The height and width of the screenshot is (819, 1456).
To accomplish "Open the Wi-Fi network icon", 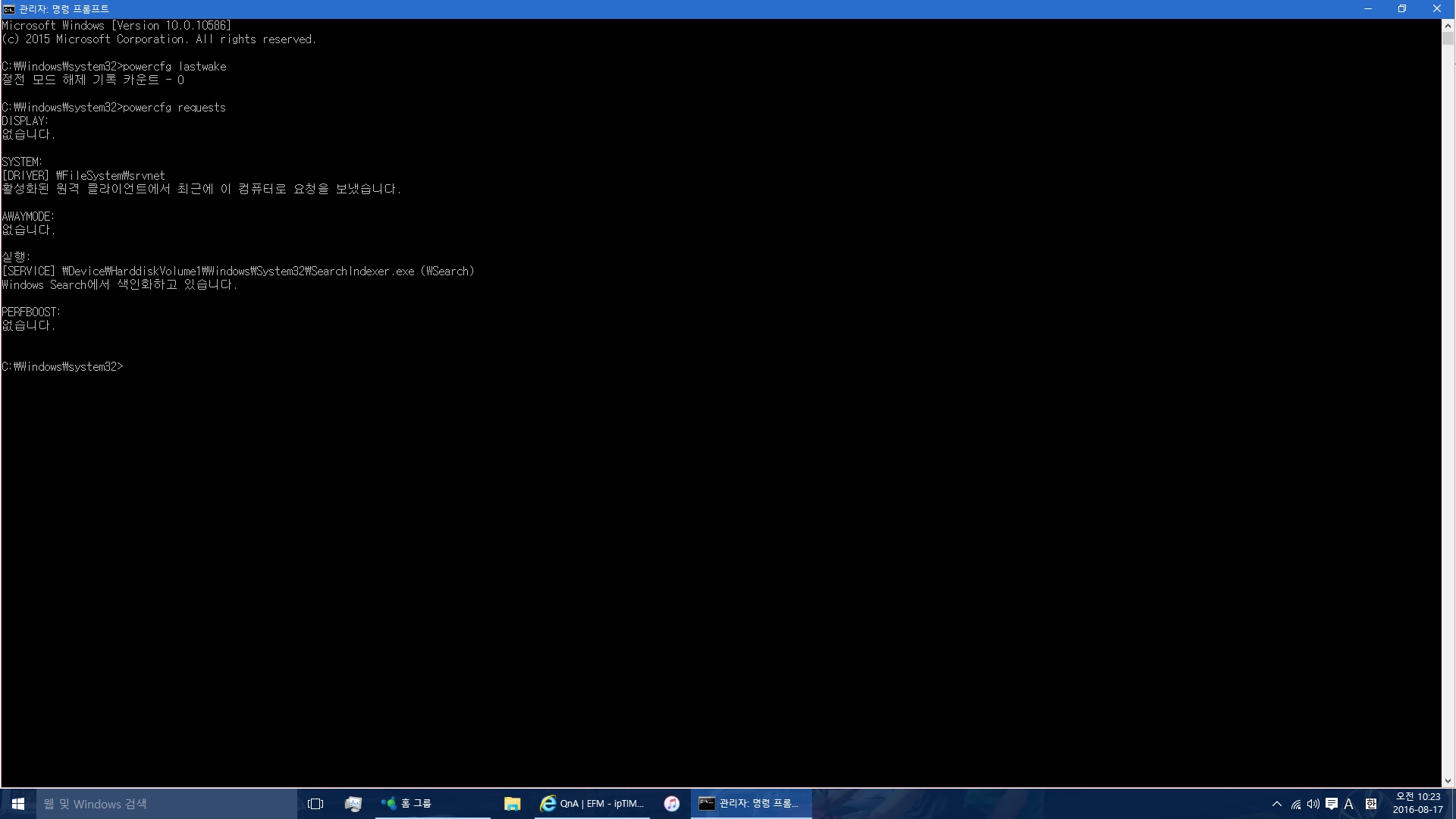I will point(1296,804).
